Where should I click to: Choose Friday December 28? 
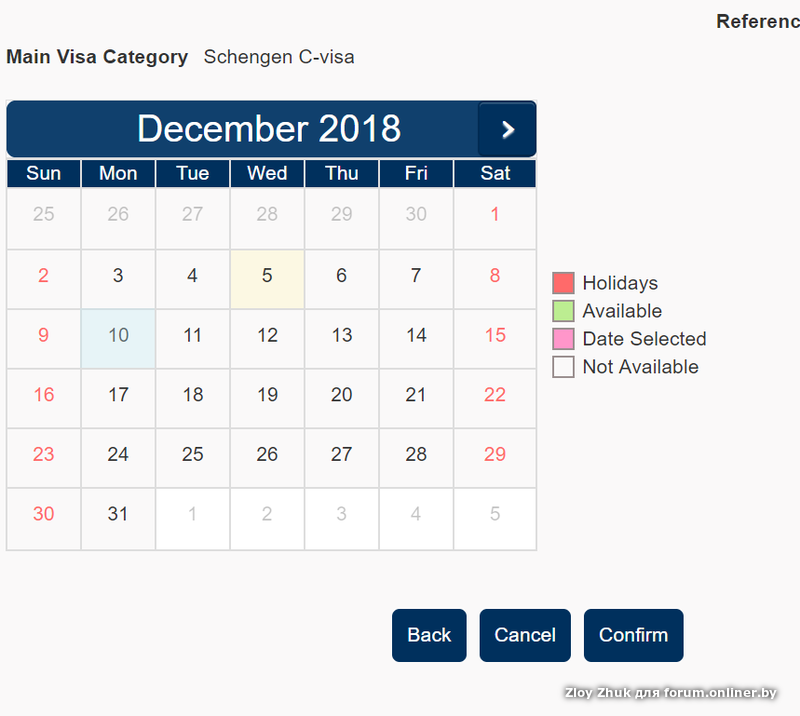pyautogui.click(x=416, y=455)
